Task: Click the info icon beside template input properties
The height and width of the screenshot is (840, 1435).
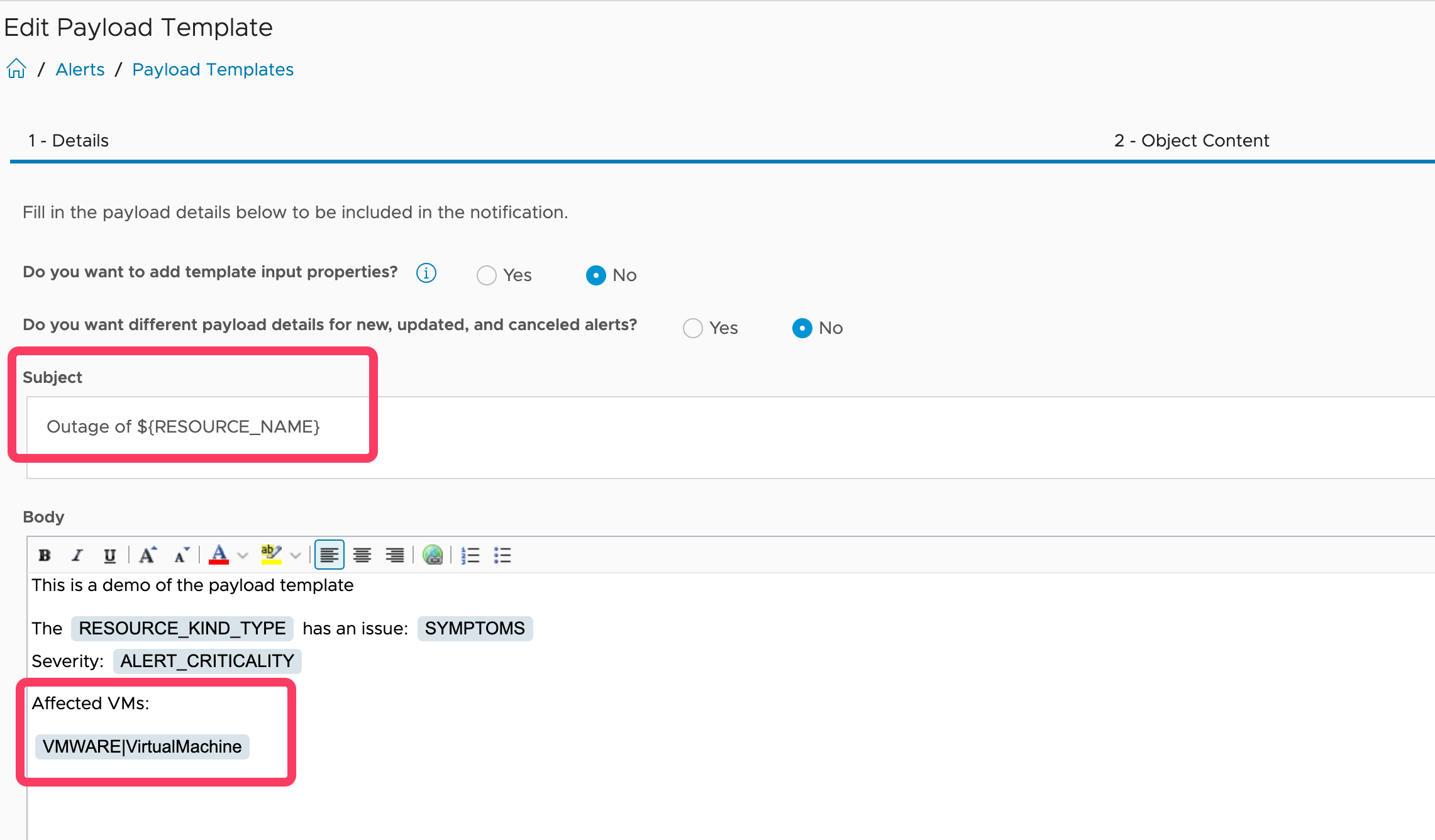Action: click(426, 273)
